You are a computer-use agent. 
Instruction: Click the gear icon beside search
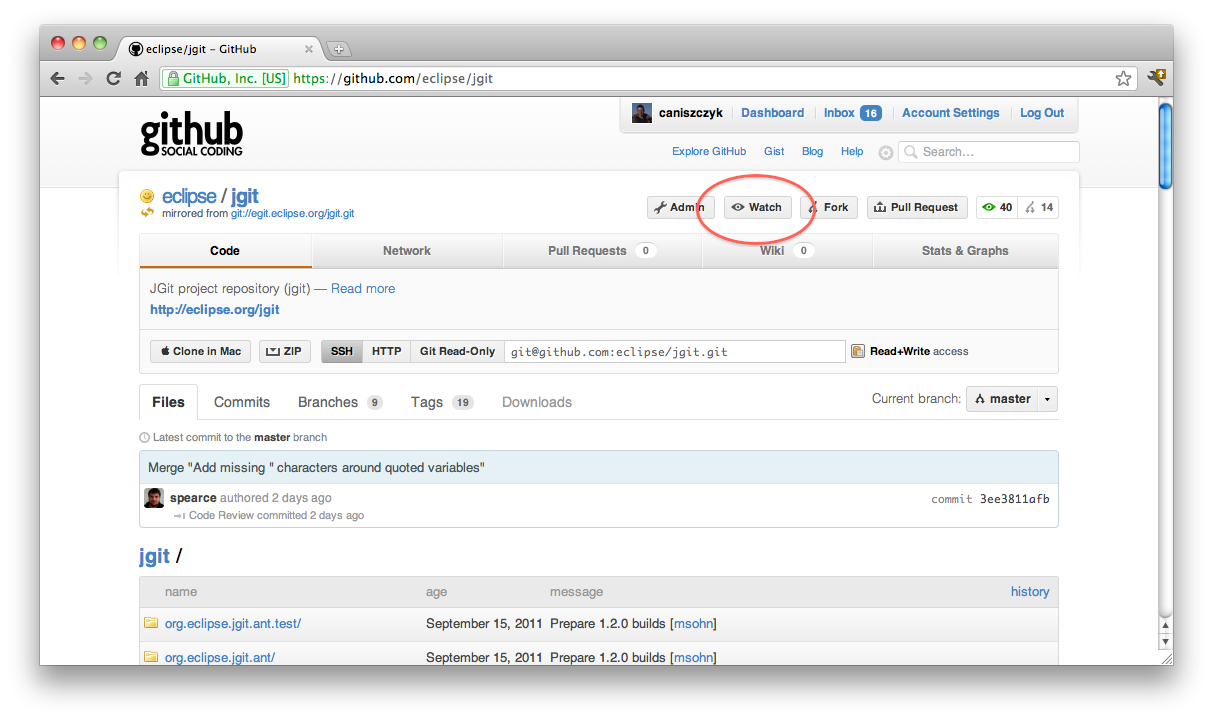[885, 153]
